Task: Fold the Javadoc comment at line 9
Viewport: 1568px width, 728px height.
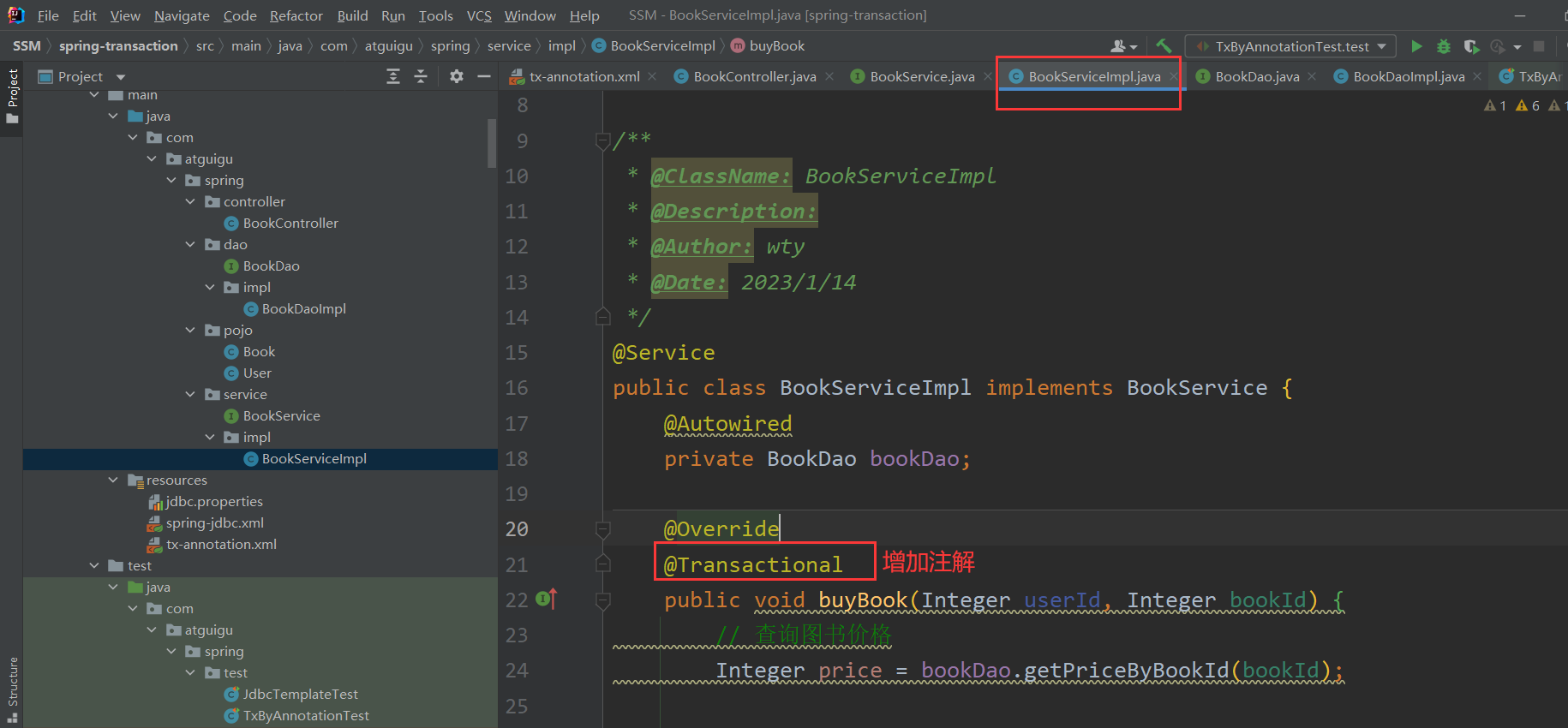Action: point(603,140)
